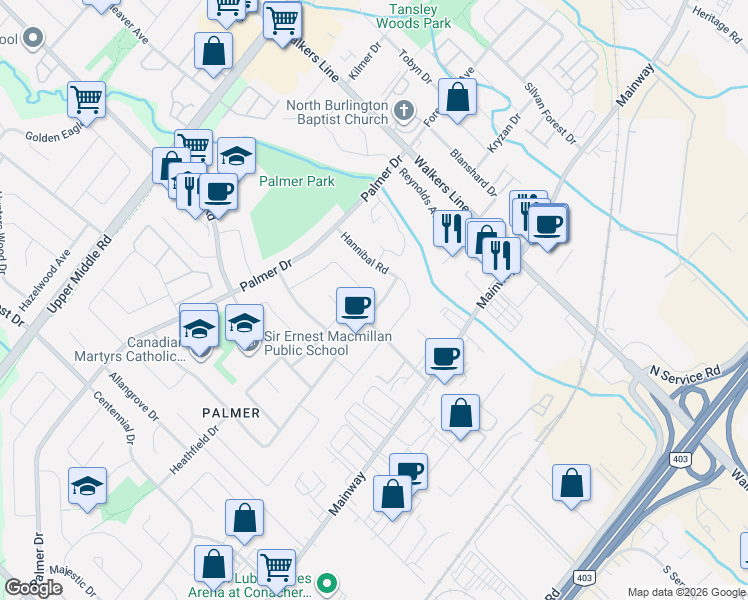Click the Blanshard Dr label

coord(473,173)
